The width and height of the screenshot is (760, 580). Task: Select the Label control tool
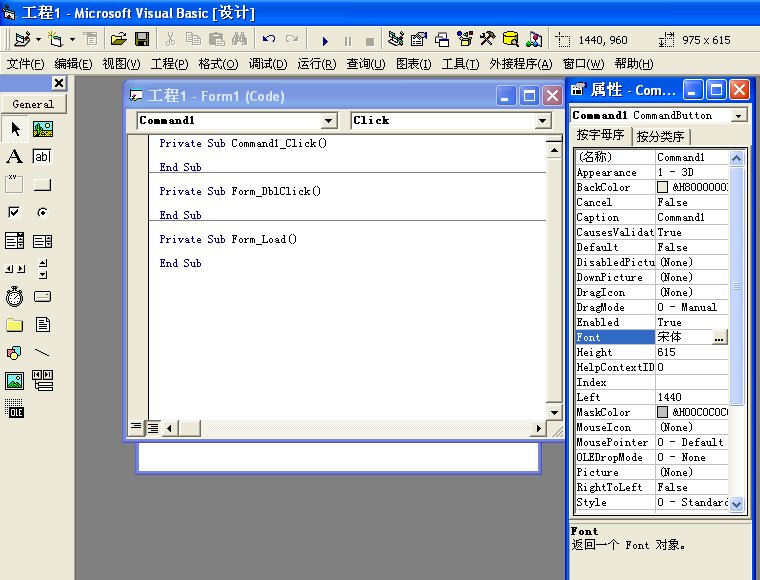[x=14, y=157]
